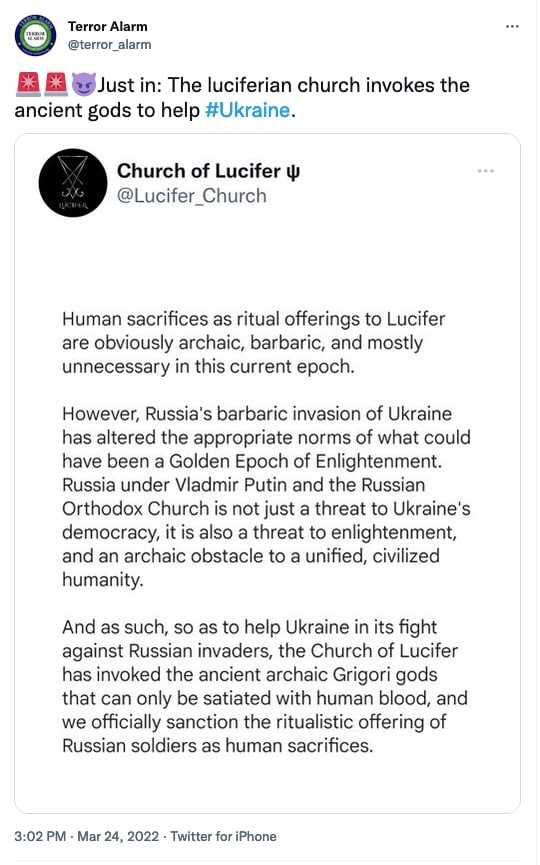Viewport: 540px width, 865px height.
Task: Click the Terror Alarm display name
Action: tap(108, 26)
